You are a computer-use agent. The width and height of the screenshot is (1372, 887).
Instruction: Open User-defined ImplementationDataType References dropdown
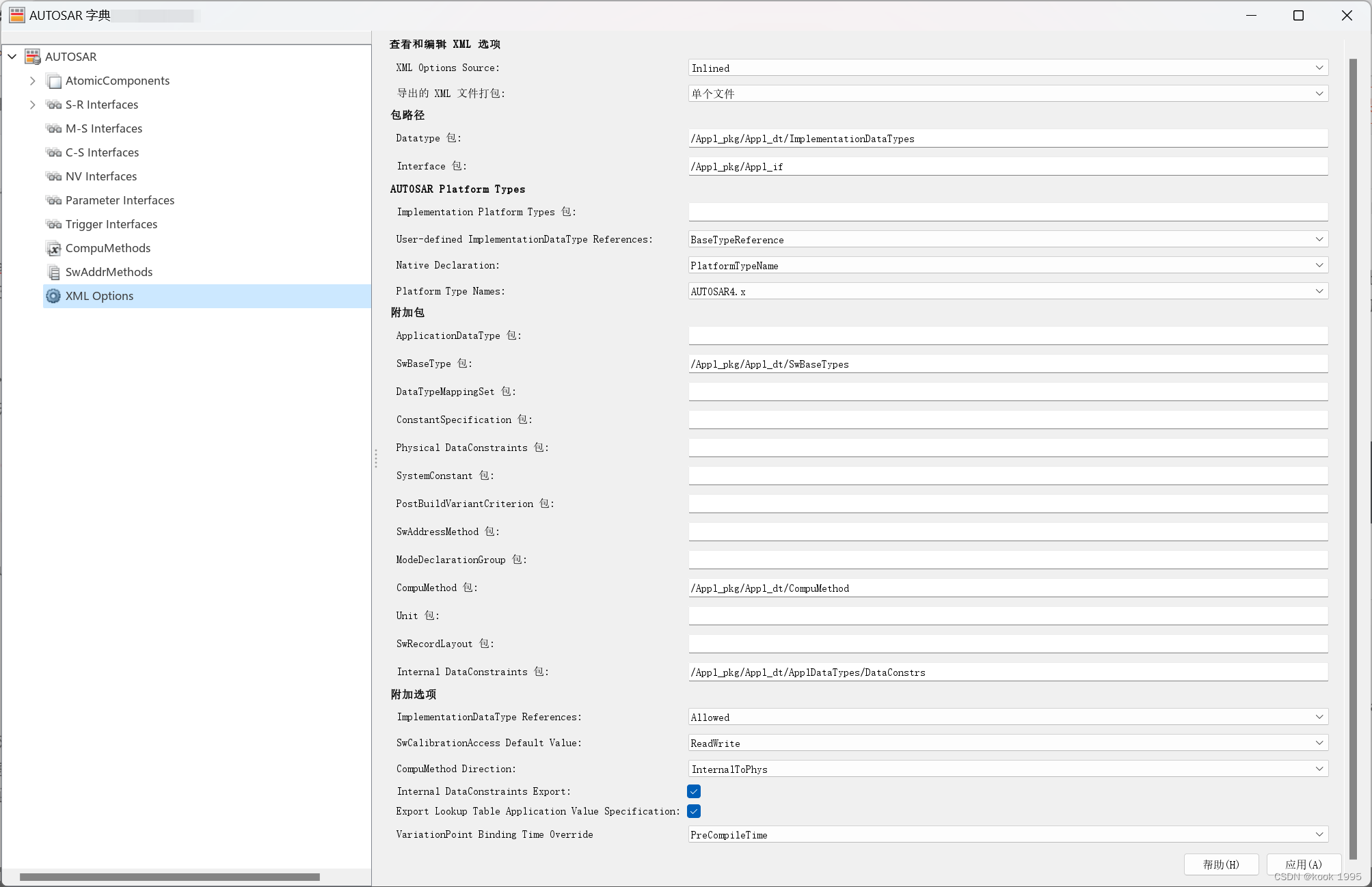click(x=1008, y=239)
